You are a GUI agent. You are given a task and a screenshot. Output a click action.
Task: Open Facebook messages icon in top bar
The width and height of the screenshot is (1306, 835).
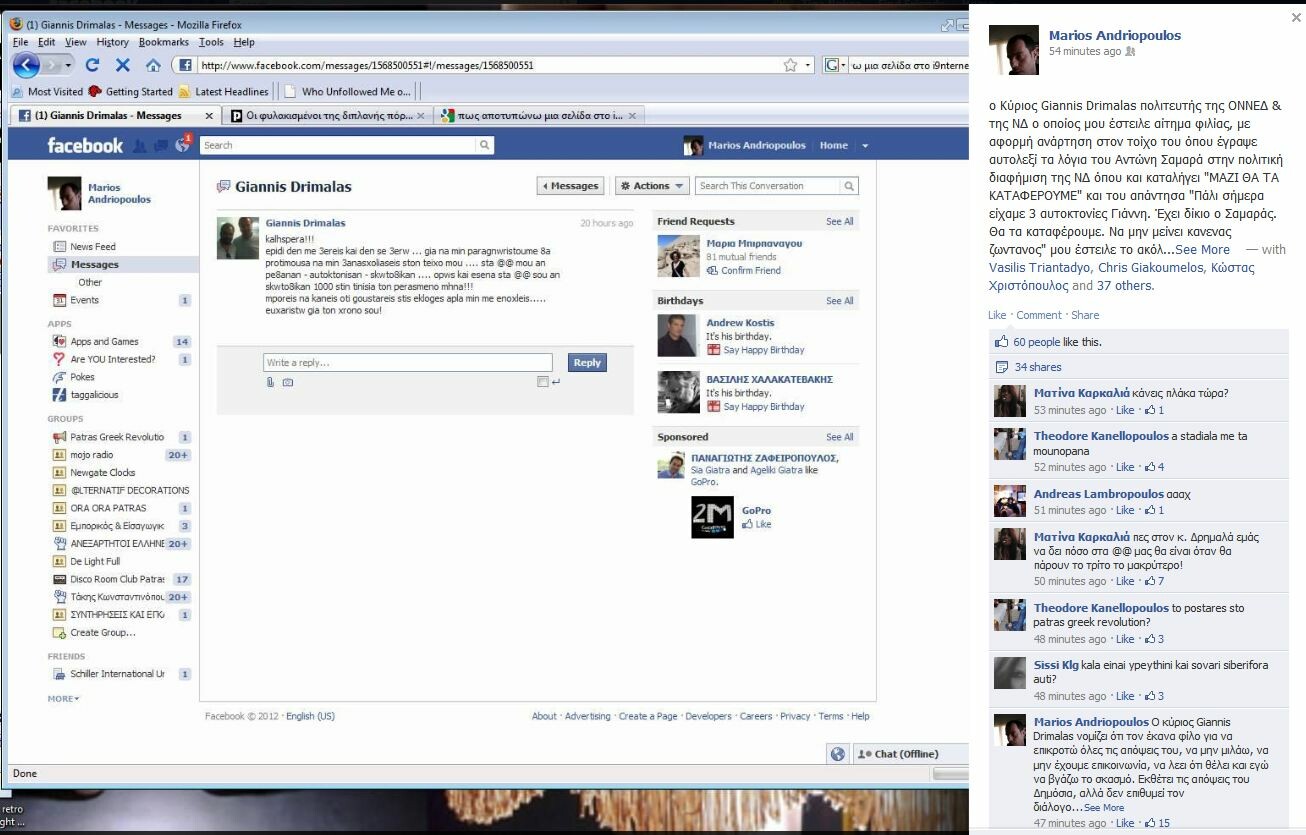(159, 146)
